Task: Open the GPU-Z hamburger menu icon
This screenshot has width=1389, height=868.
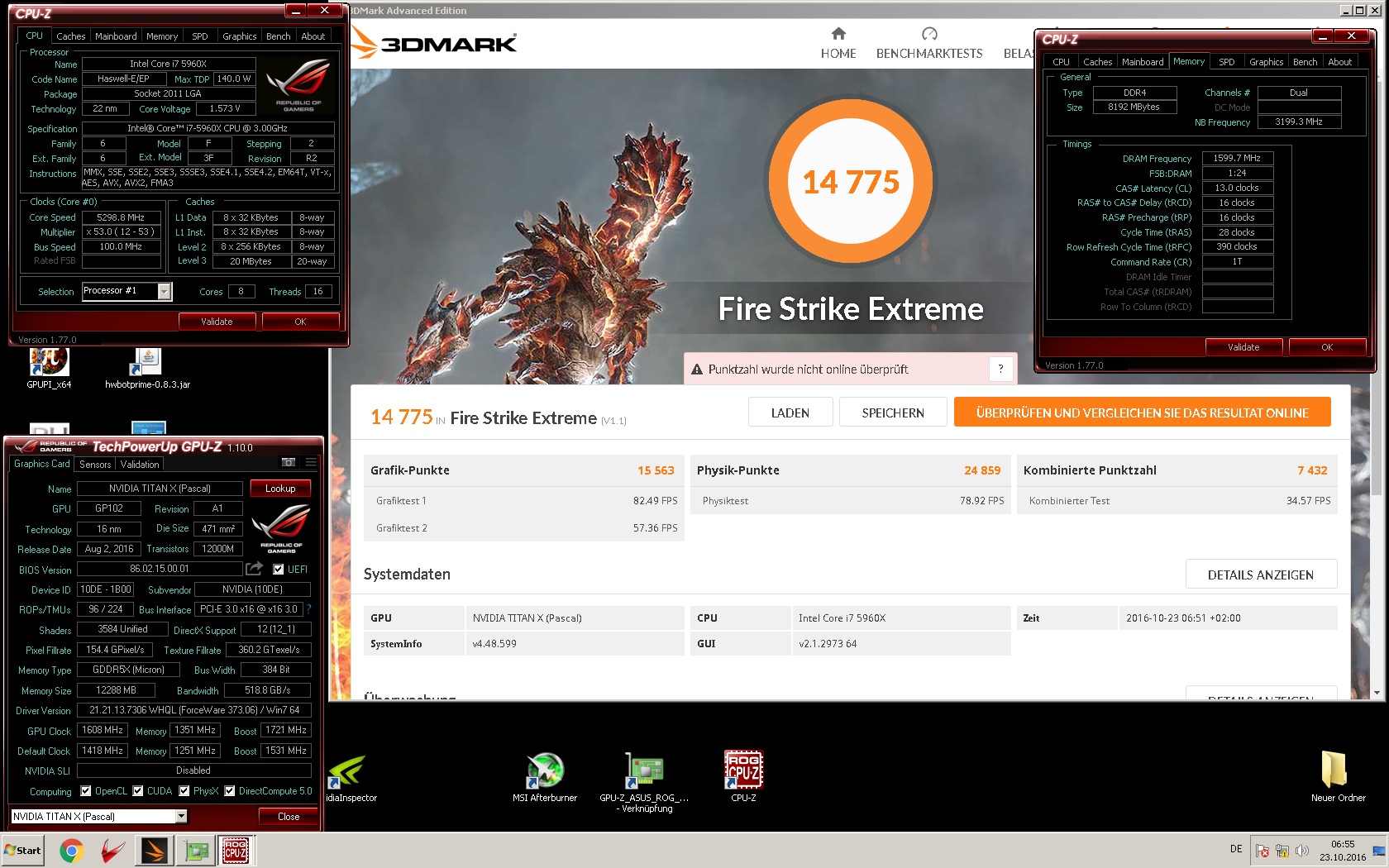Action: (x=311, y=463)
